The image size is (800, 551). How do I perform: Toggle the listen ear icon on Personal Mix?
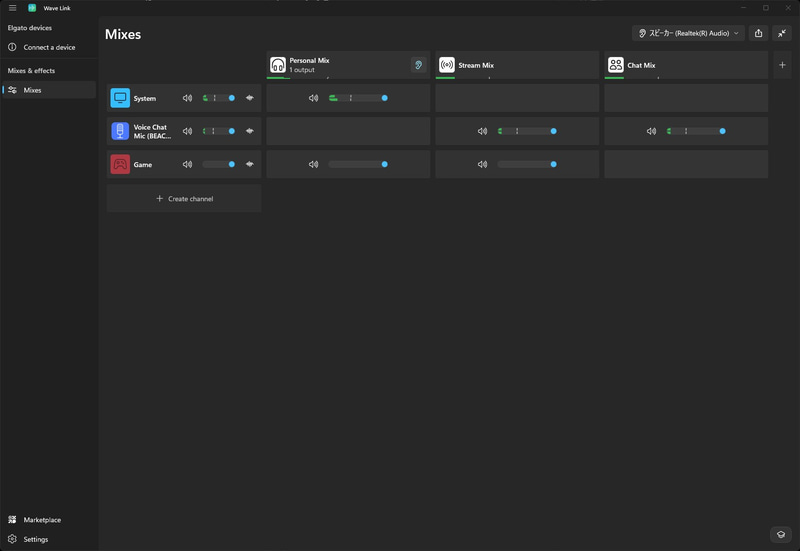(418, 65)
